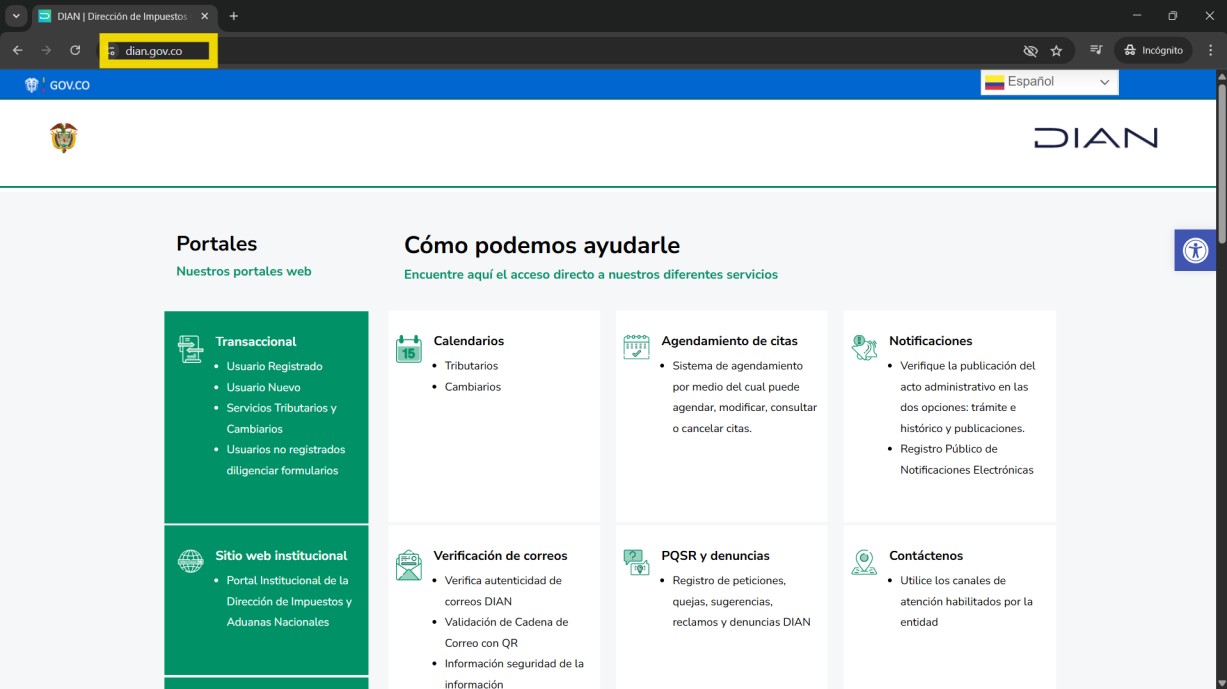Click the Colombian coat of arms logo
This screenshot has width=1227, height=689.
pos(64,138)
